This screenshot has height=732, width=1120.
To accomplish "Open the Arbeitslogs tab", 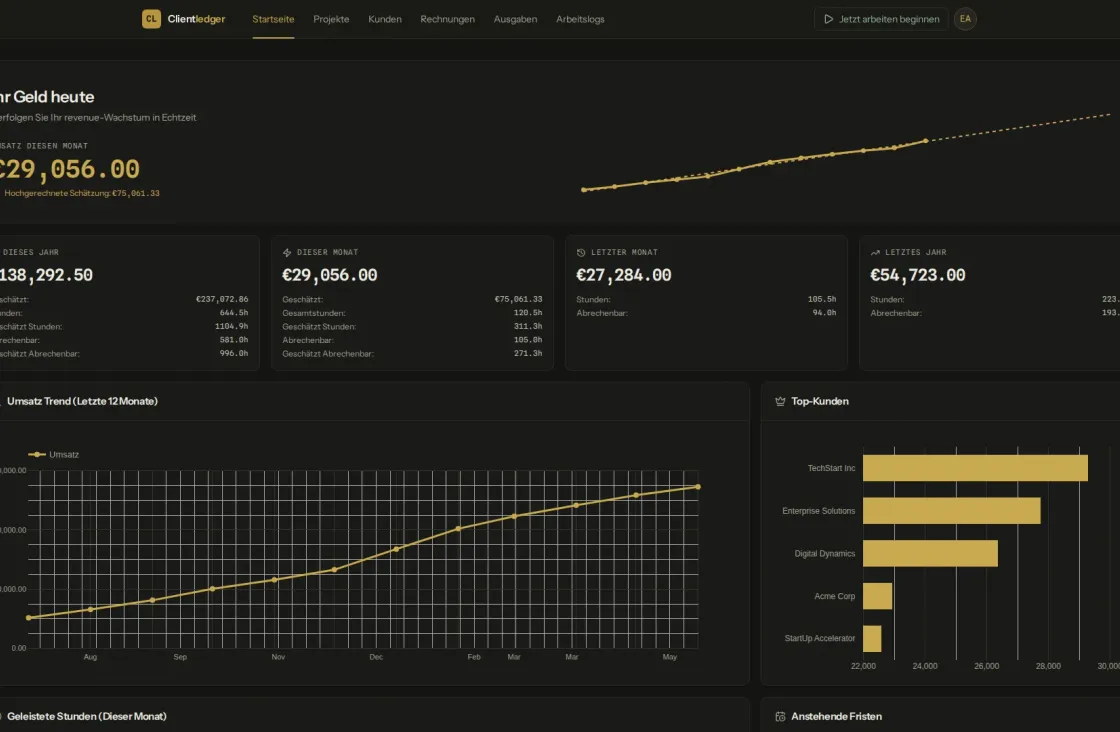I will point(580,19).
